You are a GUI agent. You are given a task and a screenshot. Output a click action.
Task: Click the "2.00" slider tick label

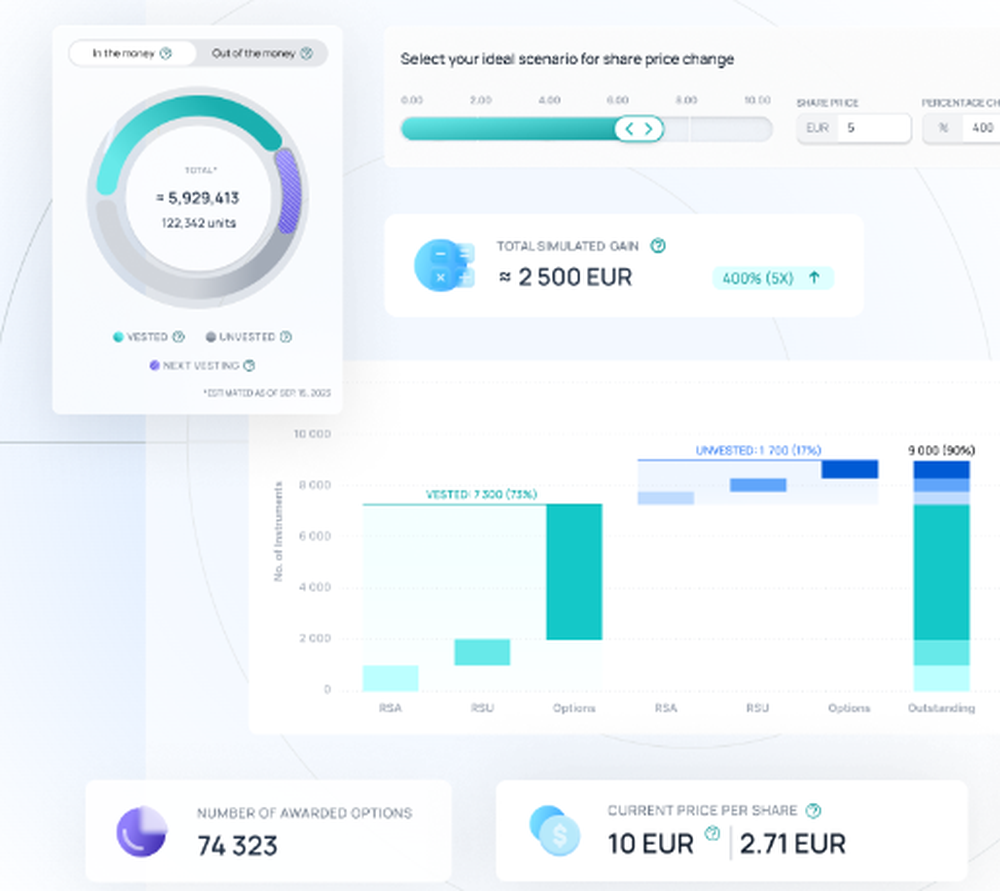point(481,100)
